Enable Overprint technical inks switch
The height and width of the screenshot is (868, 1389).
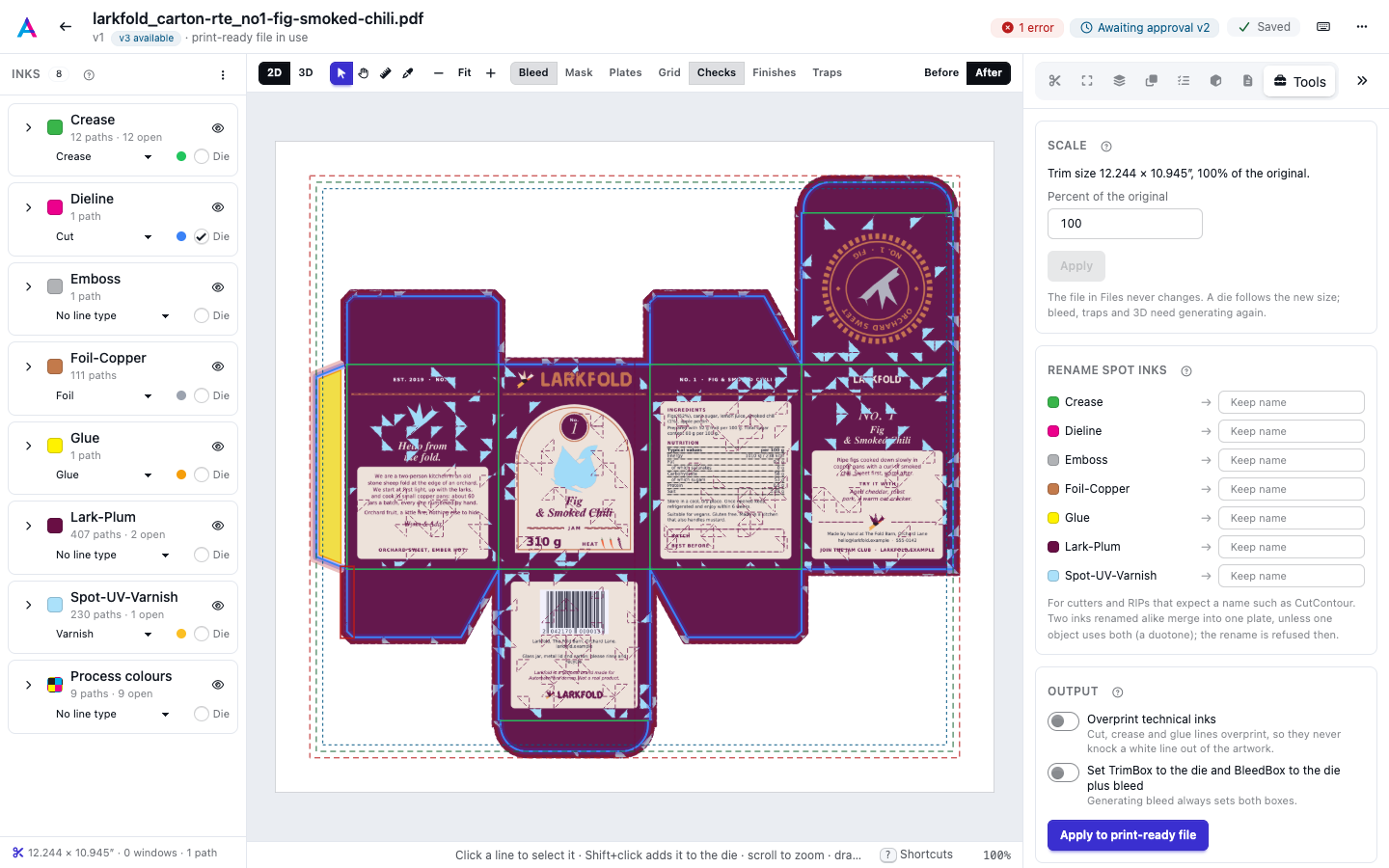pyautogui.click(x=1063, y=721)
